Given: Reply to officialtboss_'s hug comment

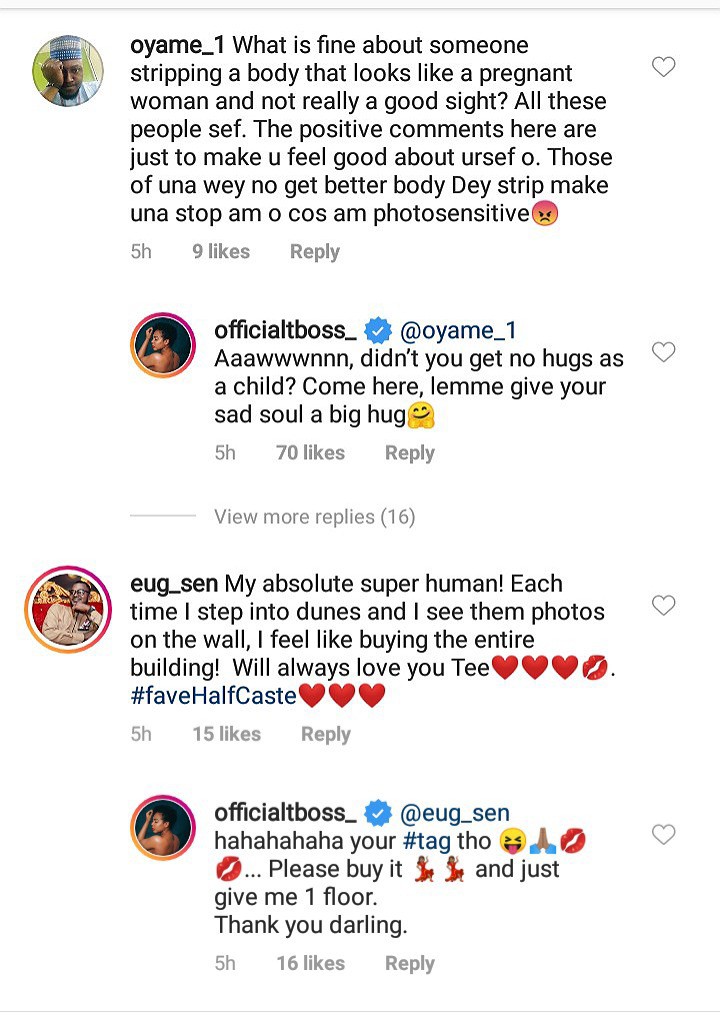Looking at the screenshot, I should tap(410, 453).
